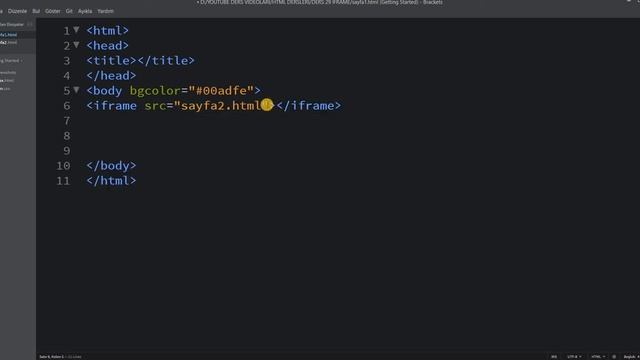The image size is (640, 360).
Task: Select sayfa2.html in working files
Action: click(9, 42)
